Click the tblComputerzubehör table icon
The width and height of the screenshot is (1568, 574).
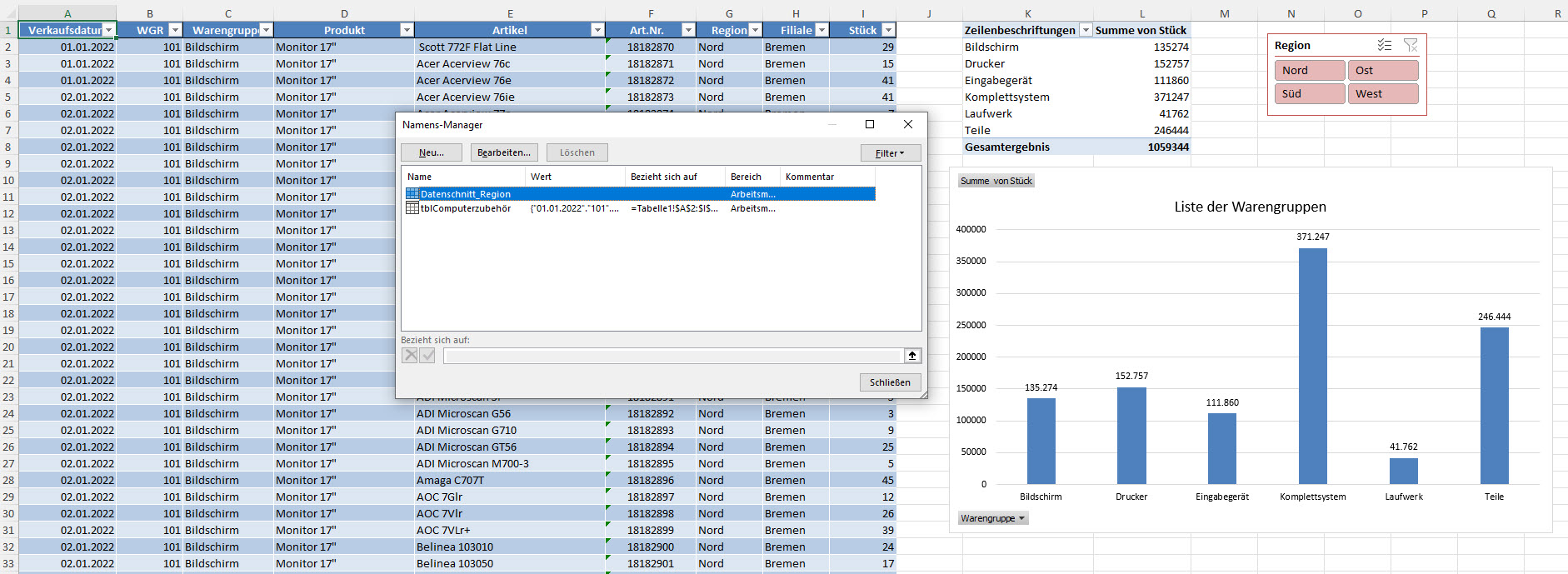coord(412,208)
